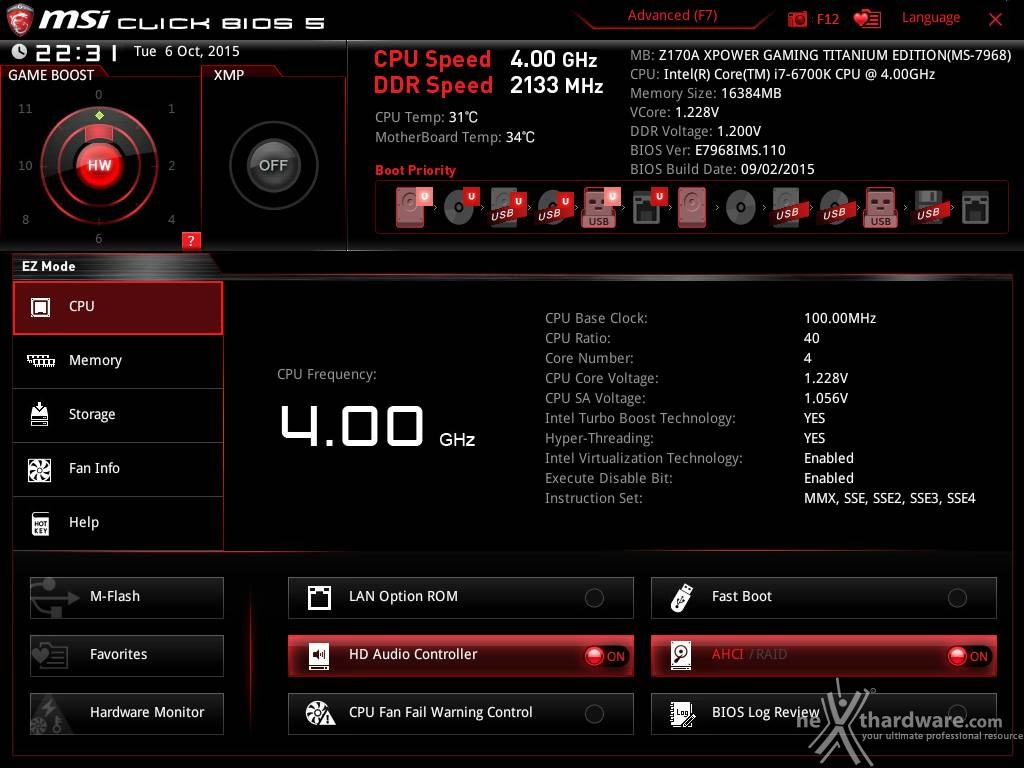This screenshot has width=1024, height=768.
Task: Click the Boot Priority heading
Action: [415, 170]
